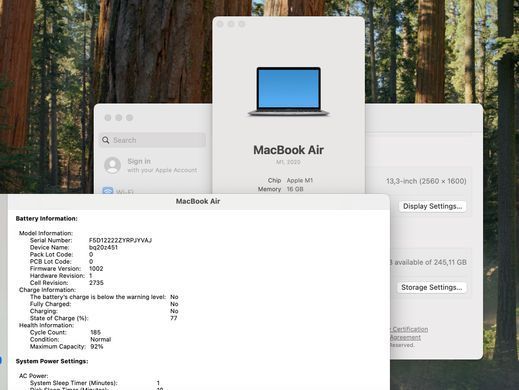This screenshot has height=390, width=519.
Task: Click the Chip Apple M1 value
Action: pos(300,180)
